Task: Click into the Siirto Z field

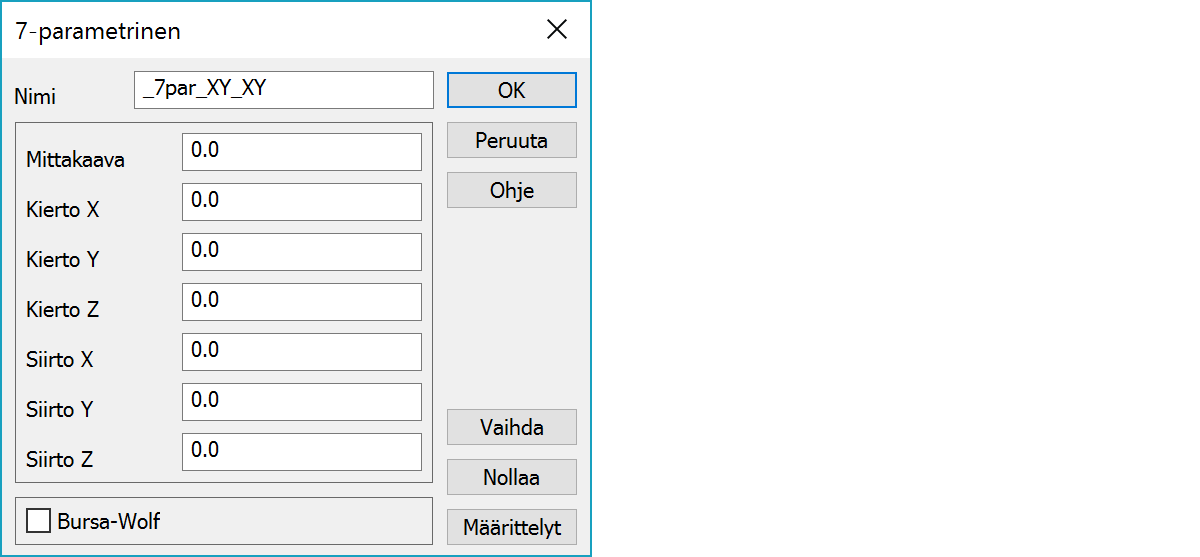Action: pyautogui.click(x=301, y=452)
